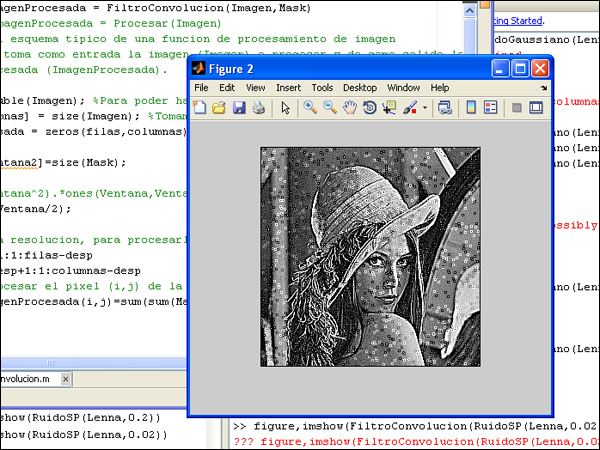The image size is (600, 450).
Task: Expand the brush color dropdown arrow
Action: click(x=424, y=107)
